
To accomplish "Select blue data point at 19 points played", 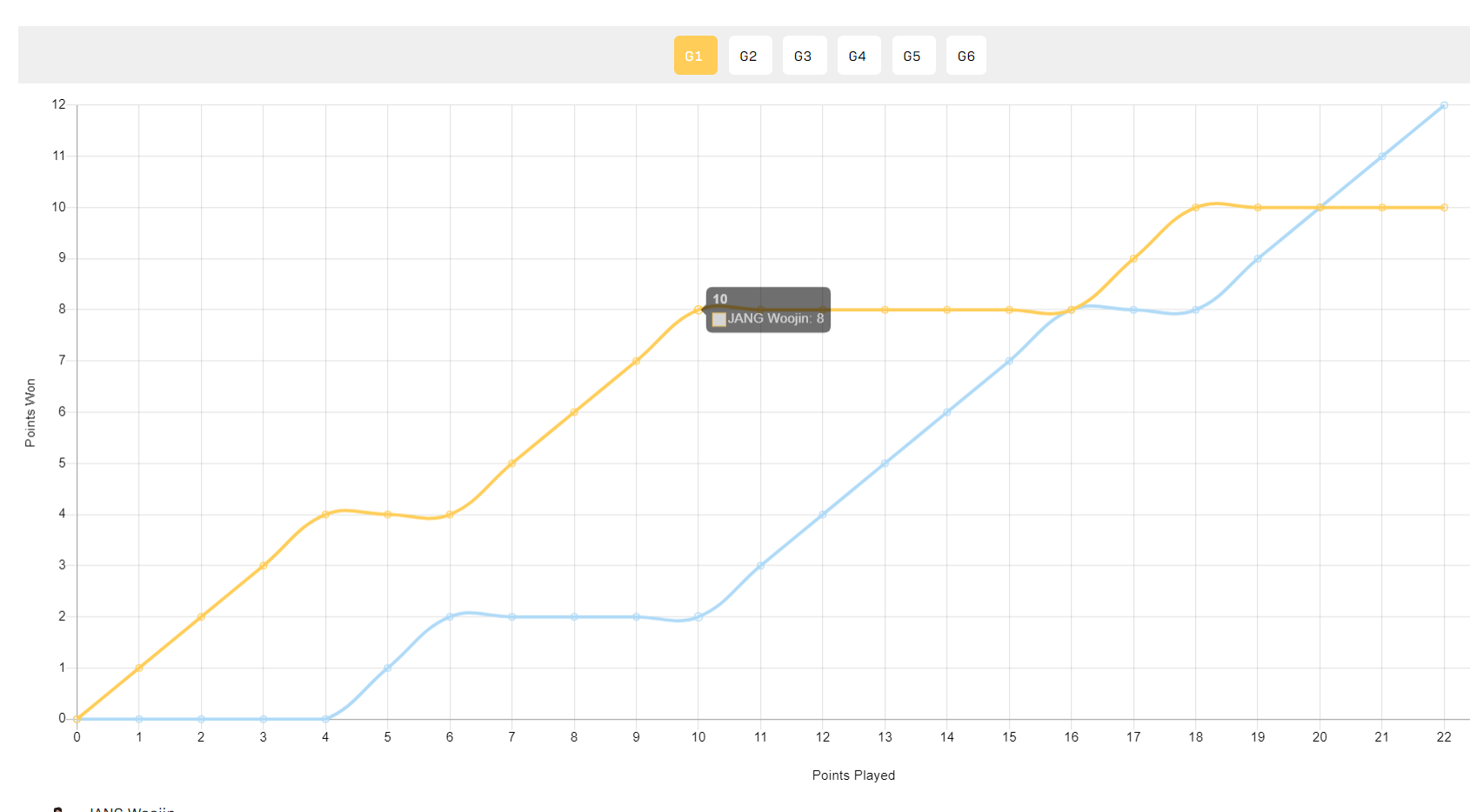I will coord(1258,259).
